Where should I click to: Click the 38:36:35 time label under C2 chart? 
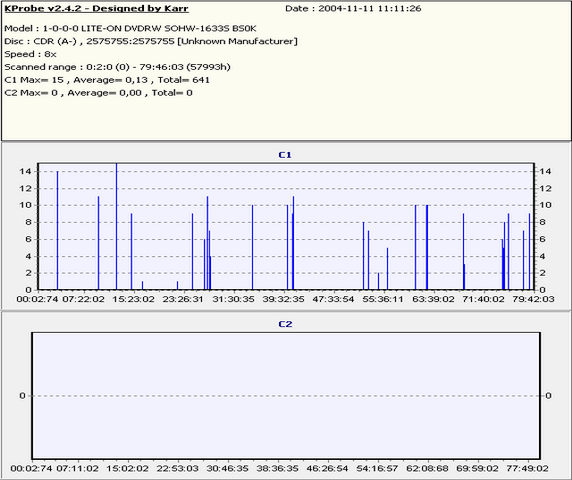277,468
